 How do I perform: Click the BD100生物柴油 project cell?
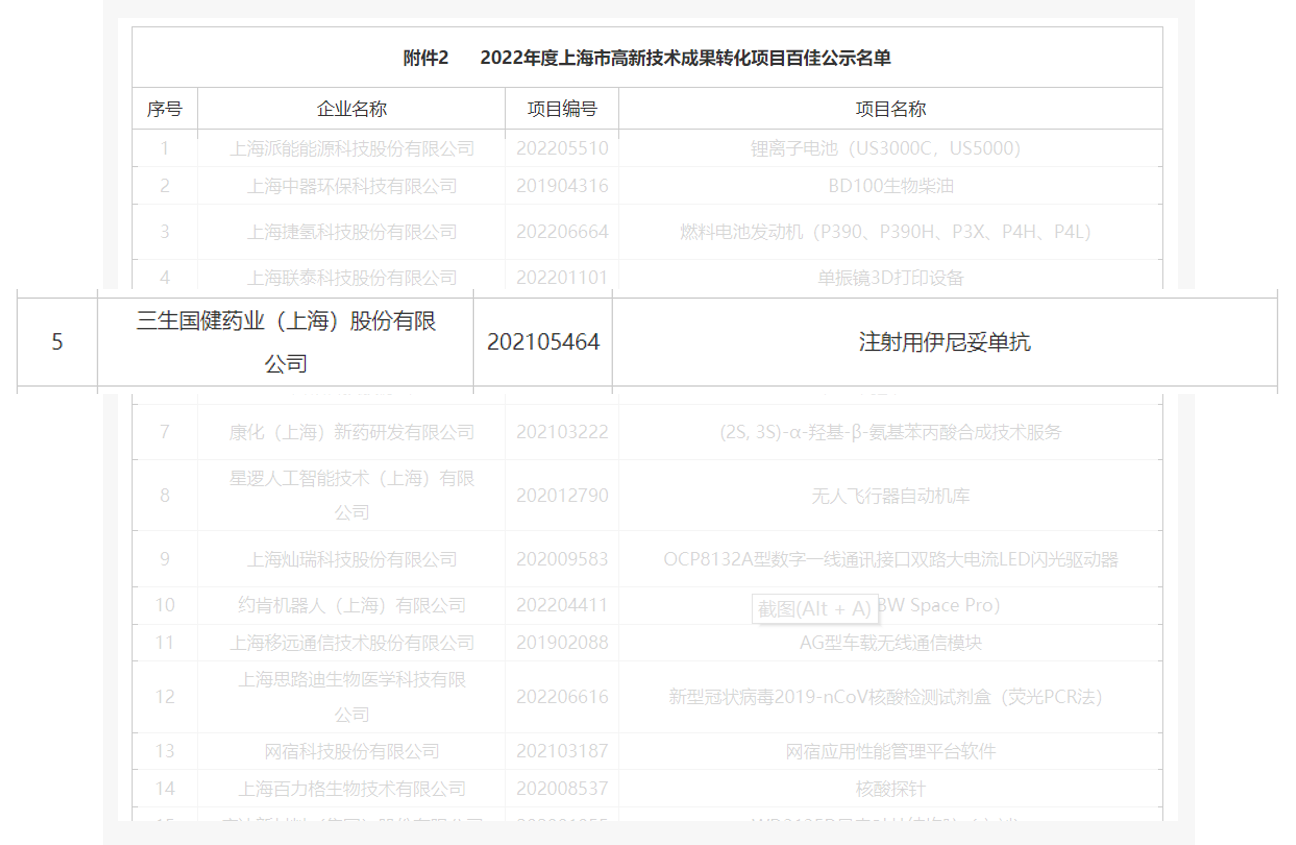[x=890, y=186]
